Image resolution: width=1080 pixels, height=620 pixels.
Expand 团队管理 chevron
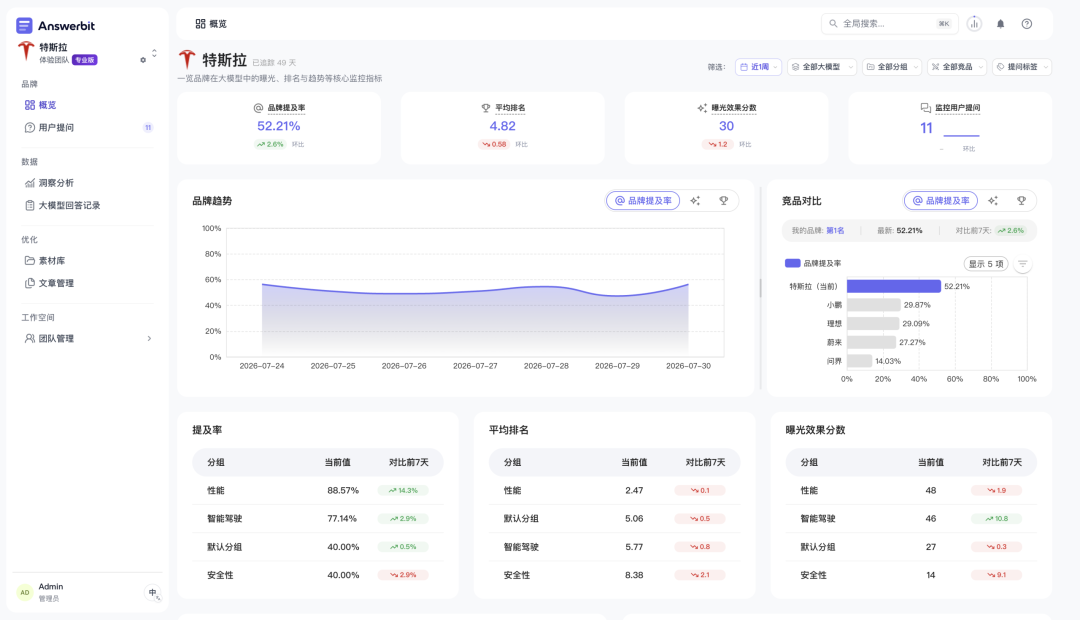[149, 338]
